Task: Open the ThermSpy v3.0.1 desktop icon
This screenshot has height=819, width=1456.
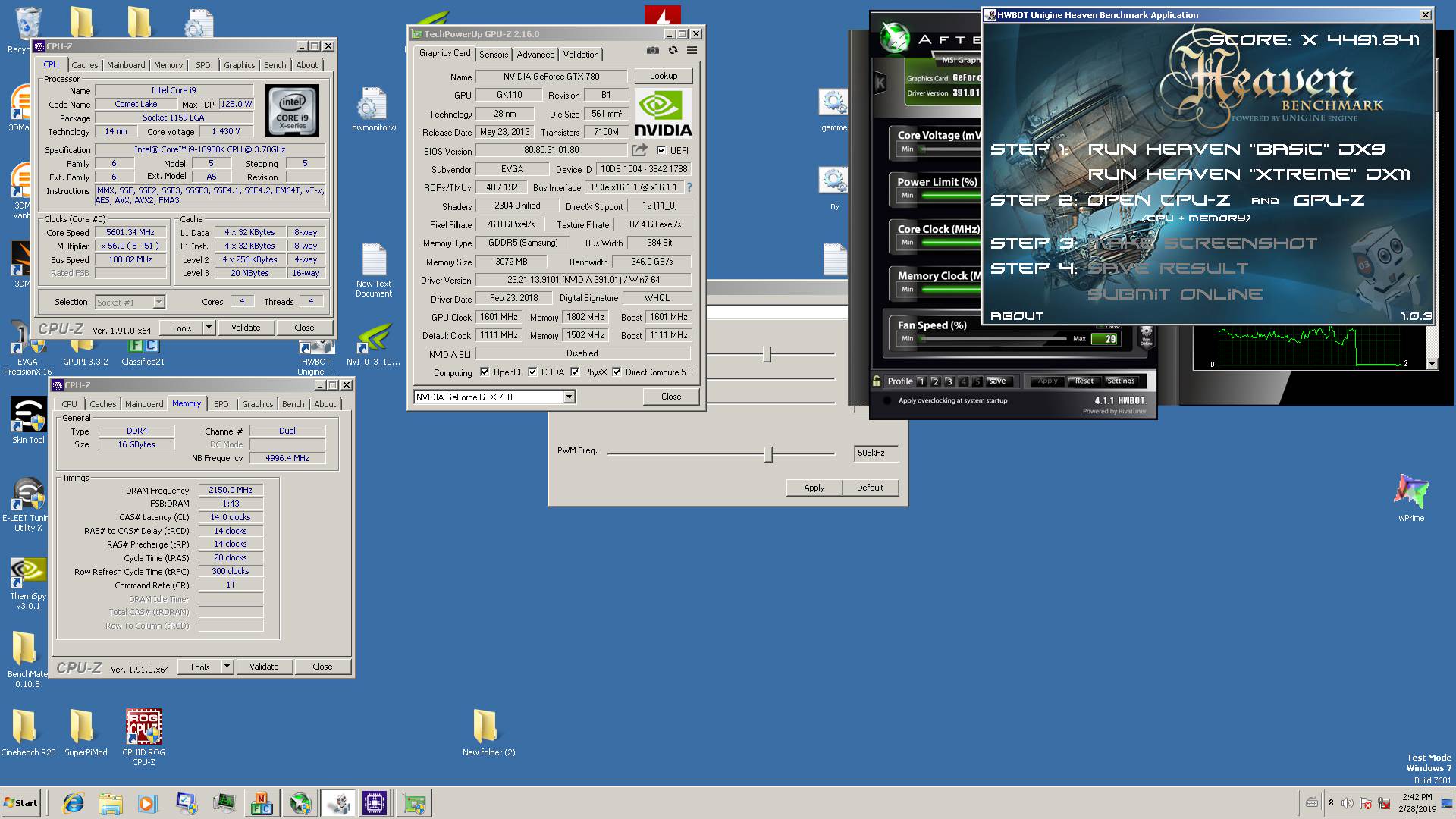Action: [28, 584]
